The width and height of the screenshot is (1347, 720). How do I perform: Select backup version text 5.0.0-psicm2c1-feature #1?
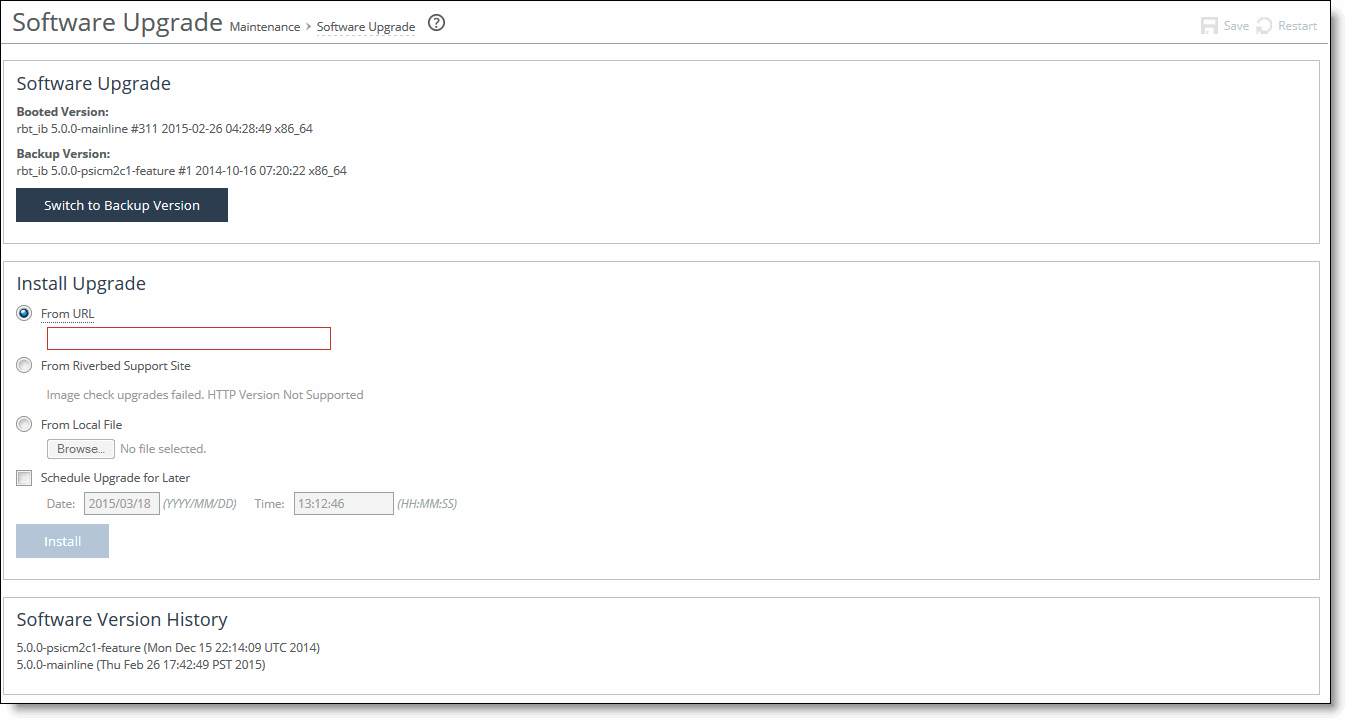182,171
